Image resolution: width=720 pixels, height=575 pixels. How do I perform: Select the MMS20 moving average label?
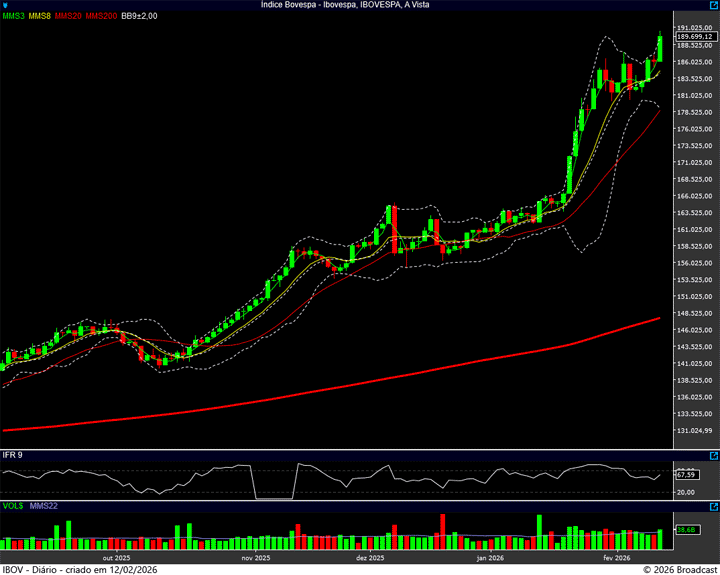click(x=69, y=16)
